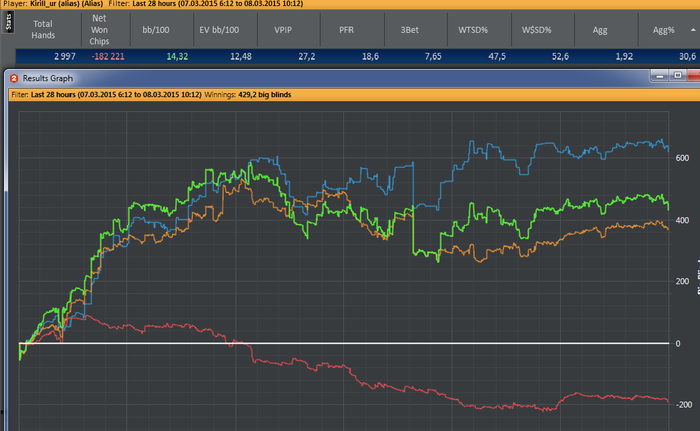Click the 600 axis label on graph
Image resolution: width=700 pixels, height=431 pixels.
click(x=682, y=158)
